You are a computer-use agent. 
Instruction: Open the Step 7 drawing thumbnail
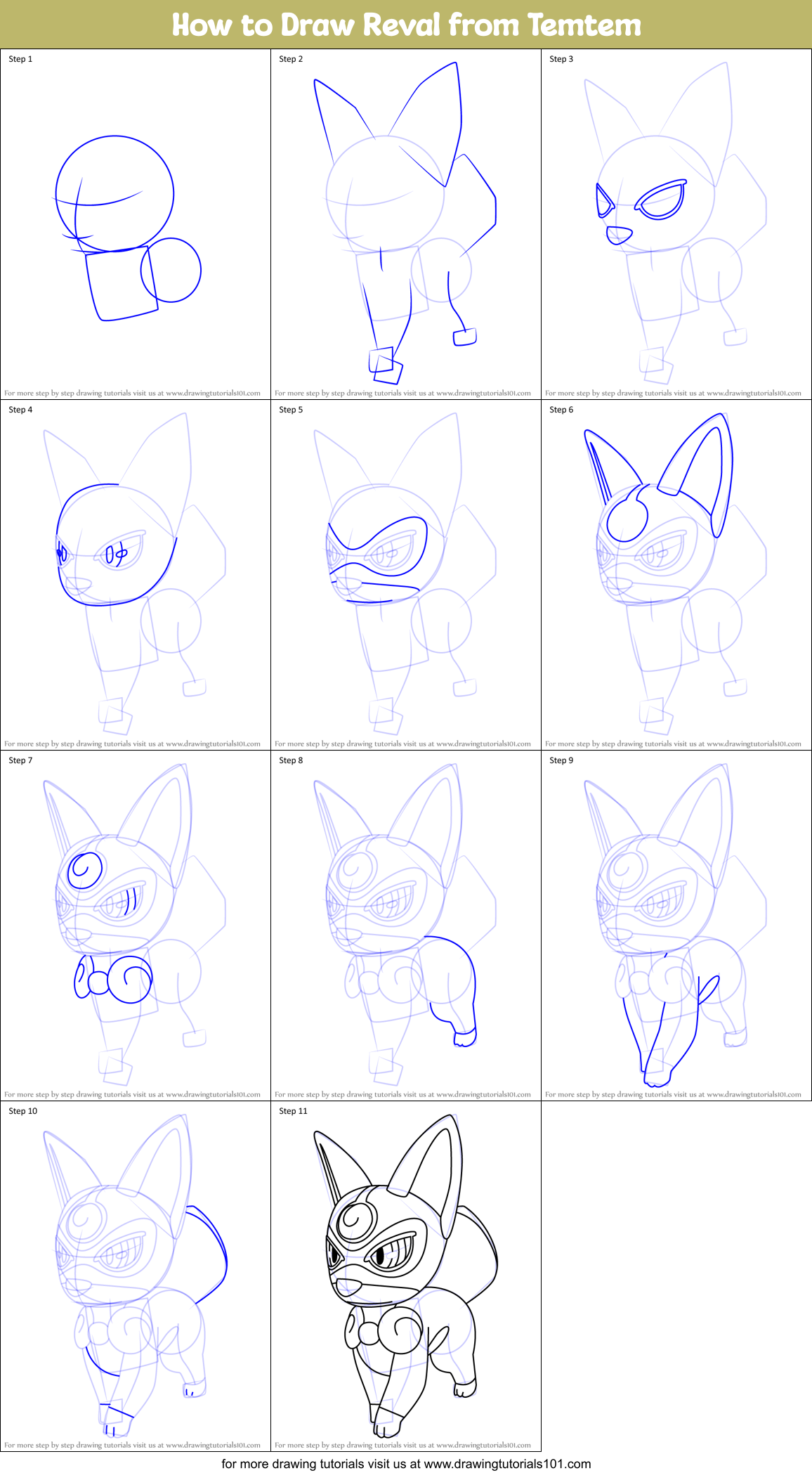point(136,926)
